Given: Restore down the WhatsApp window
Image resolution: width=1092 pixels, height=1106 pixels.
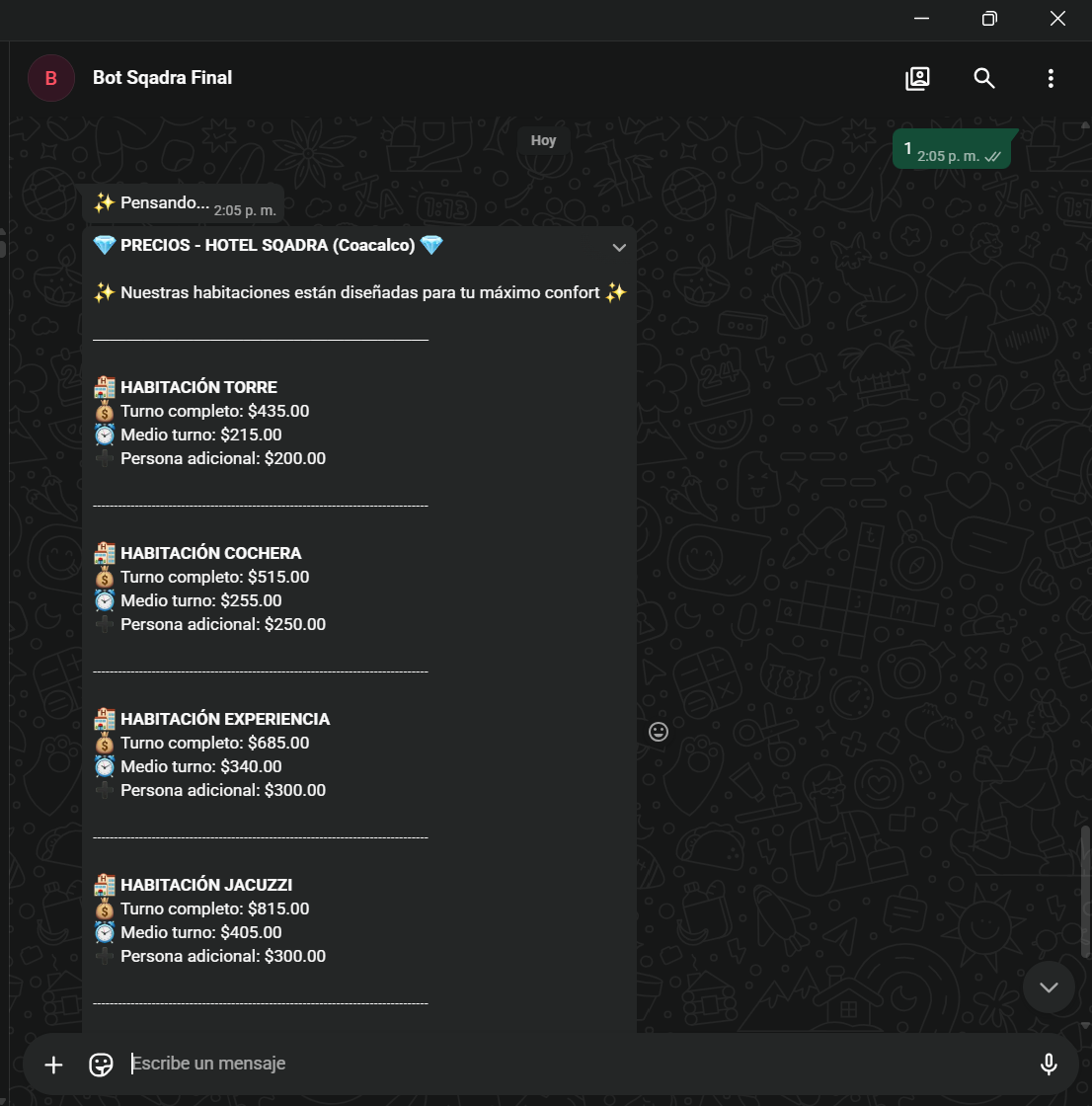Looking at the screenshot, I should (989, 19).
